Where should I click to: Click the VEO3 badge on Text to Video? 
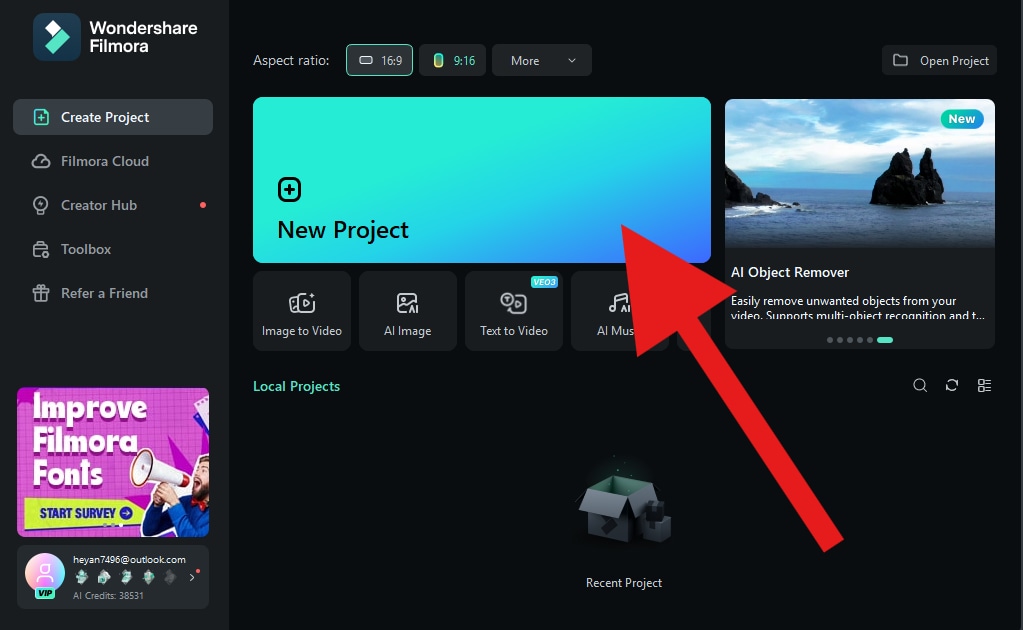(544, 282)
